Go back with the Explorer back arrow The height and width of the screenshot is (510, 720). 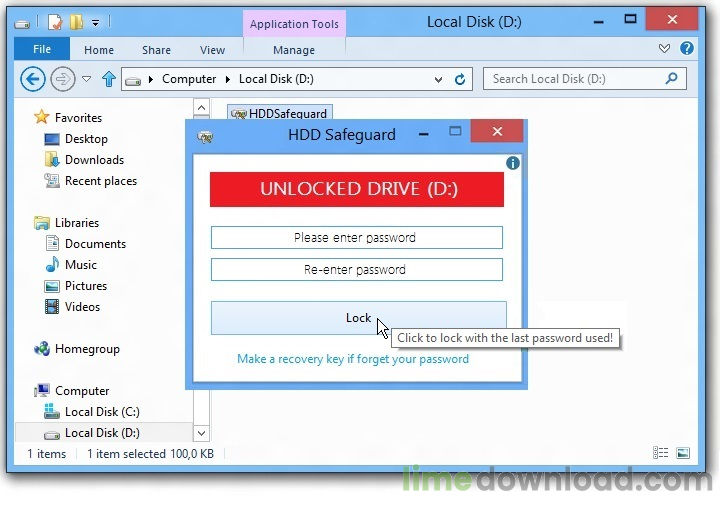point(33,79)
